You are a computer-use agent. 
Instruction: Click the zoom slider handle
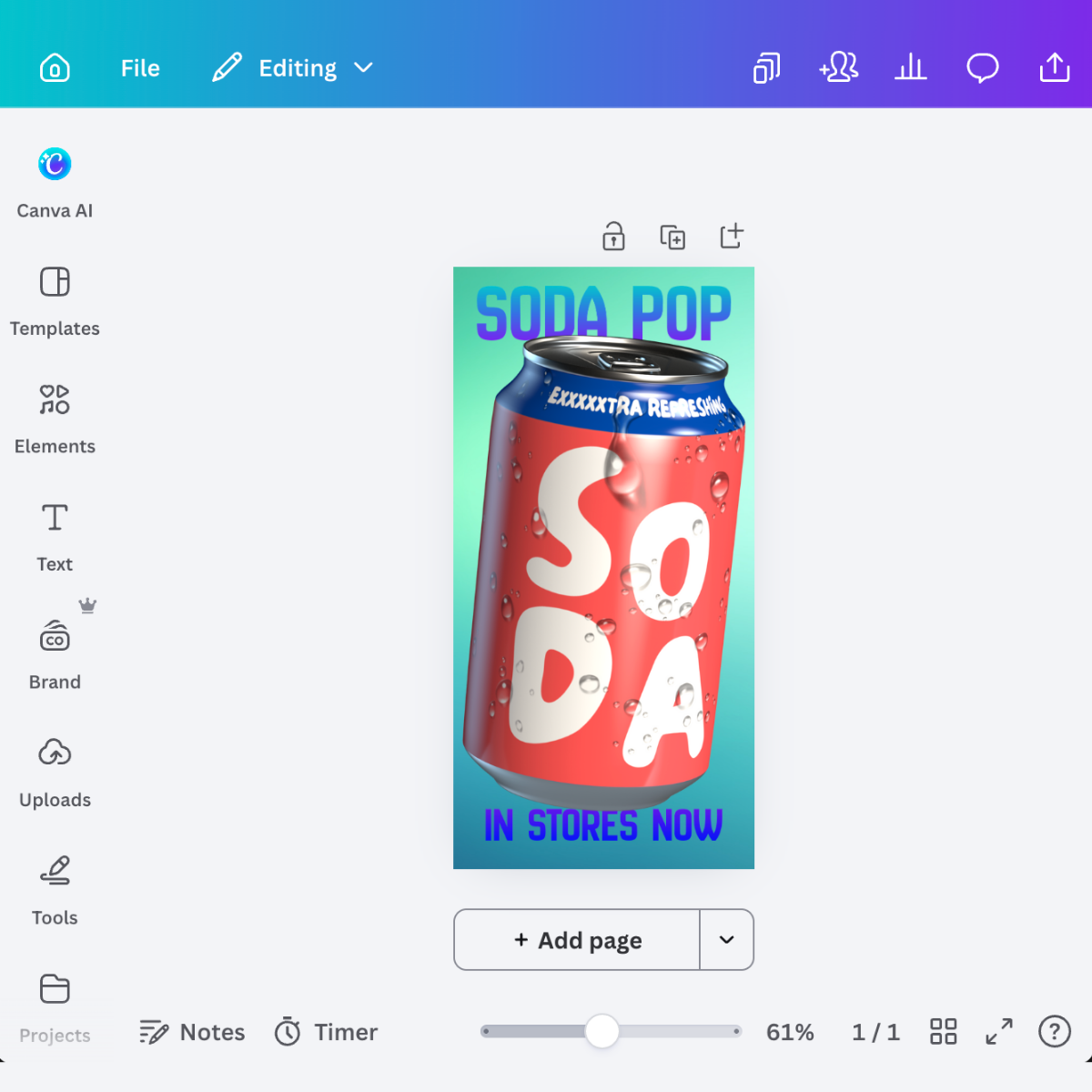[602, 1031]
